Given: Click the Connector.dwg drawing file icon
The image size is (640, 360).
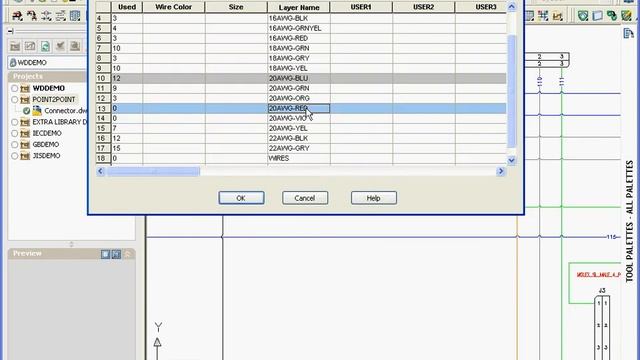Looking at the screenshot, I should [37, 111].
